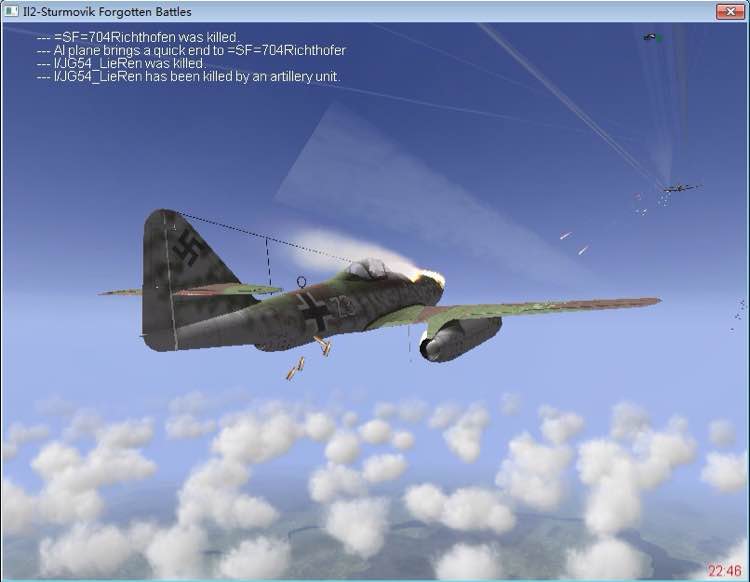Click the message "=SF=704Richthofen was killed."

(x=137, y=37)
